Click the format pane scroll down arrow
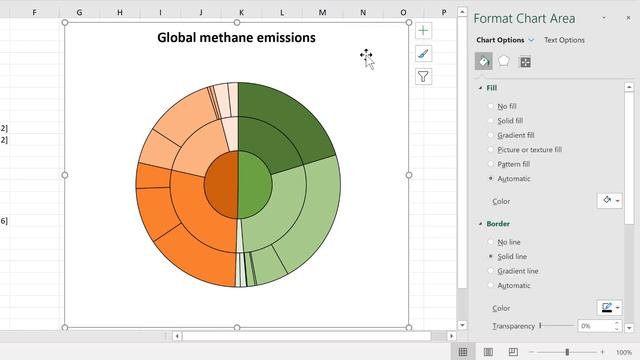Screen dimensions: 640x360 click(629, 327)
